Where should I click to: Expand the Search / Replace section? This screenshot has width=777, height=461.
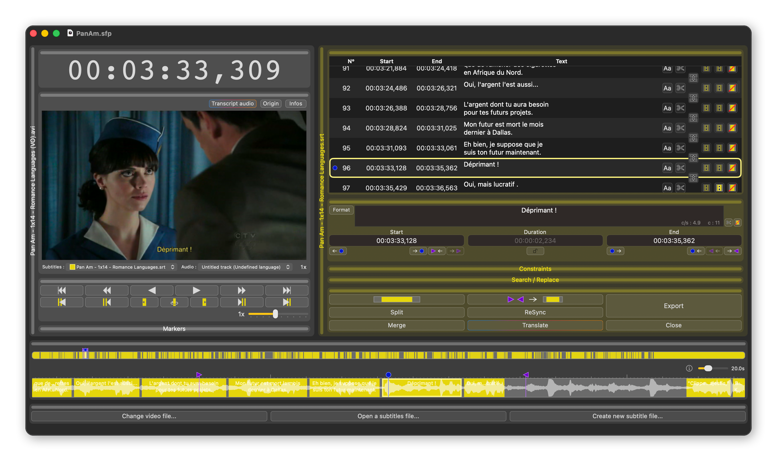pyautogui.click(x=535, y=280)
